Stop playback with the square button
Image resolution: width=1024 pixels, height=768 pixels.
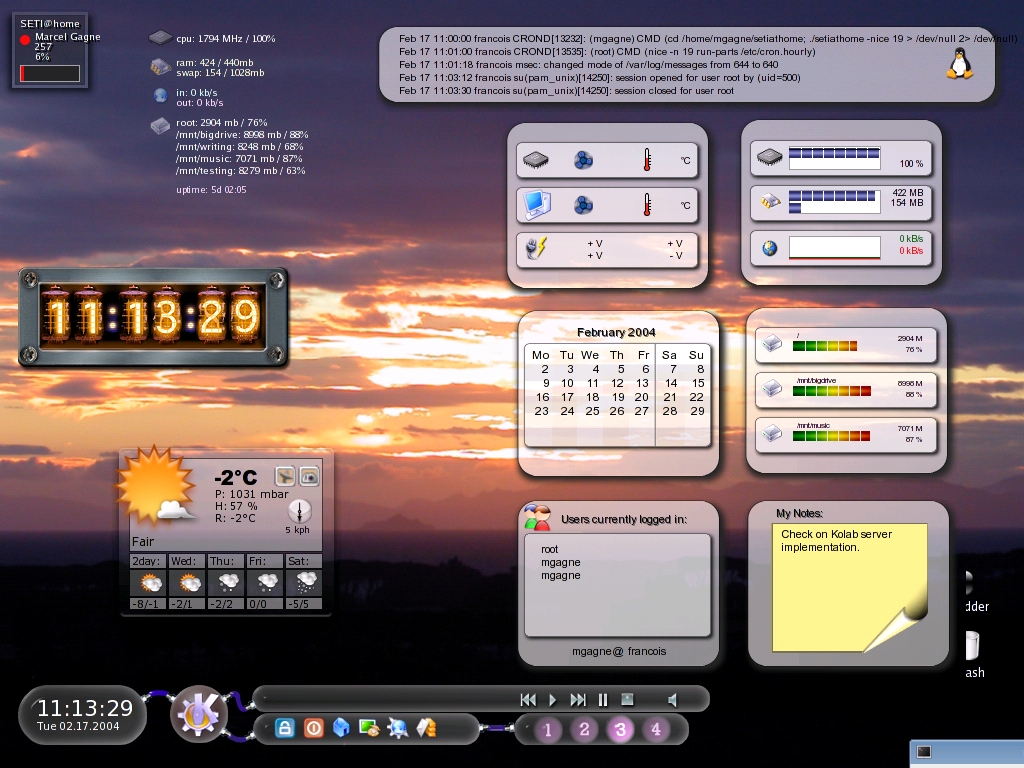coord(628,700)
